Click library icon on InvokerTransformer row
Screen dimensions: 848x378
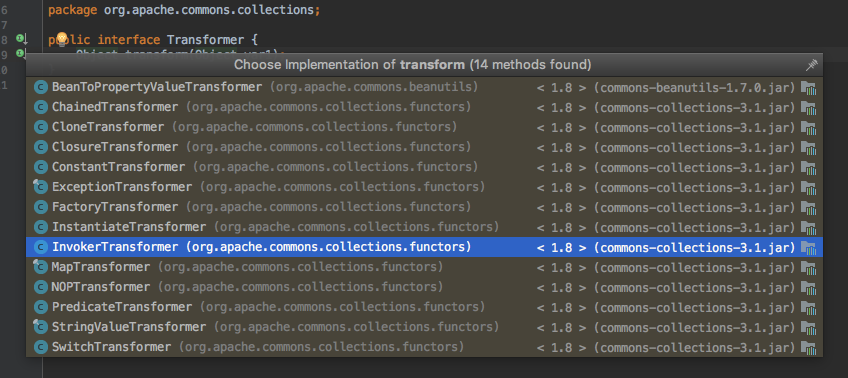808,248
